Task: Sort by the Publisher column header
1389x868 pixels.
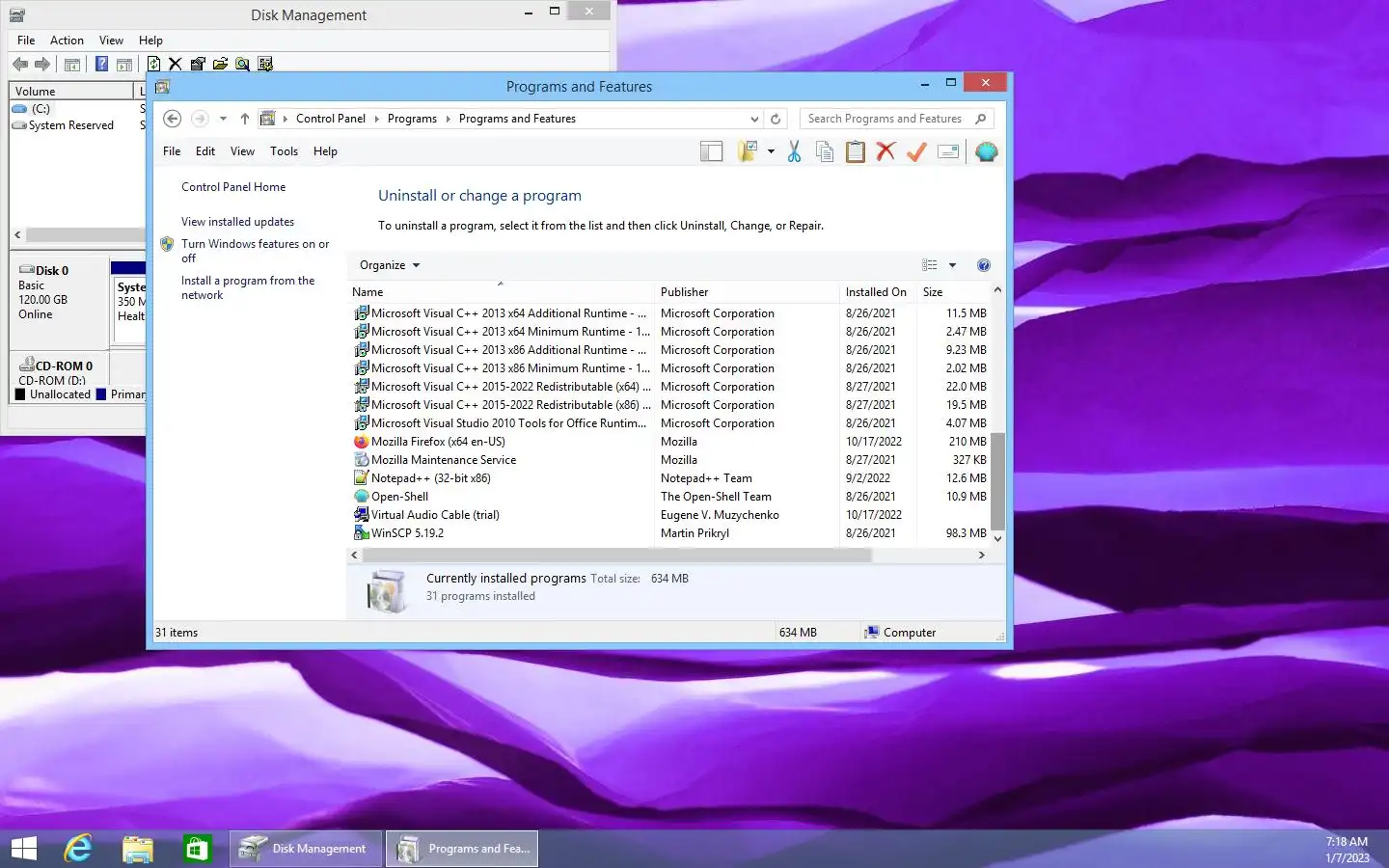Action: click(748, 292)
